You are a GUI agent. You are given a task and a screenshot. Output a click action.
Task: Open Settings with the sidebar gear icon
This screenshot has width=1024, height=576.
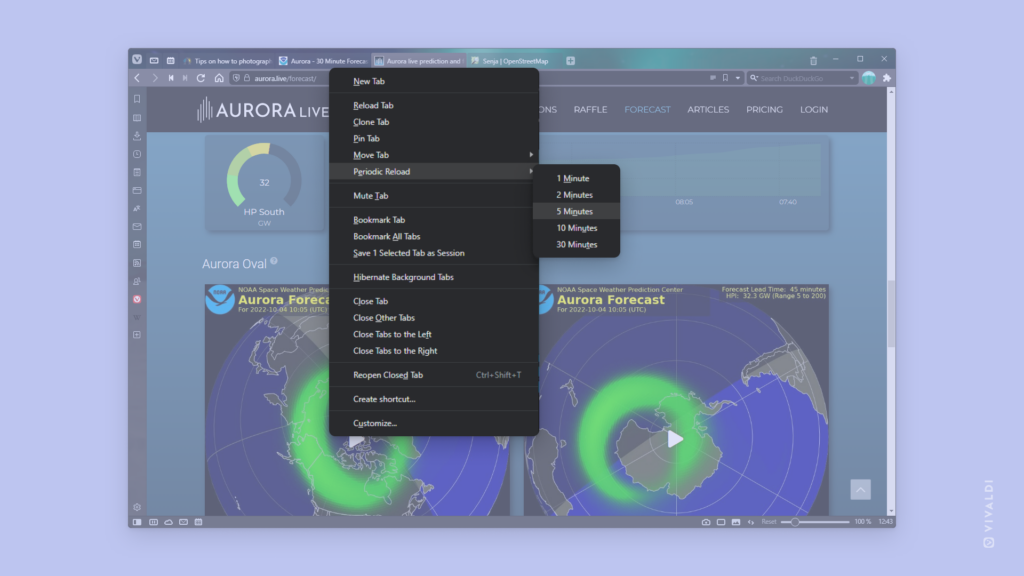point(137,507)
